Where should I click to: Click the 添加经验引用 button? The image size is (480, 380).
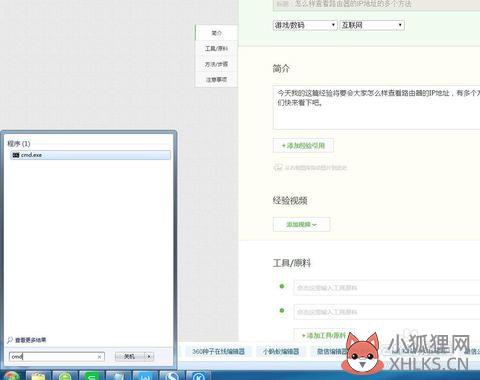(303, 146)
